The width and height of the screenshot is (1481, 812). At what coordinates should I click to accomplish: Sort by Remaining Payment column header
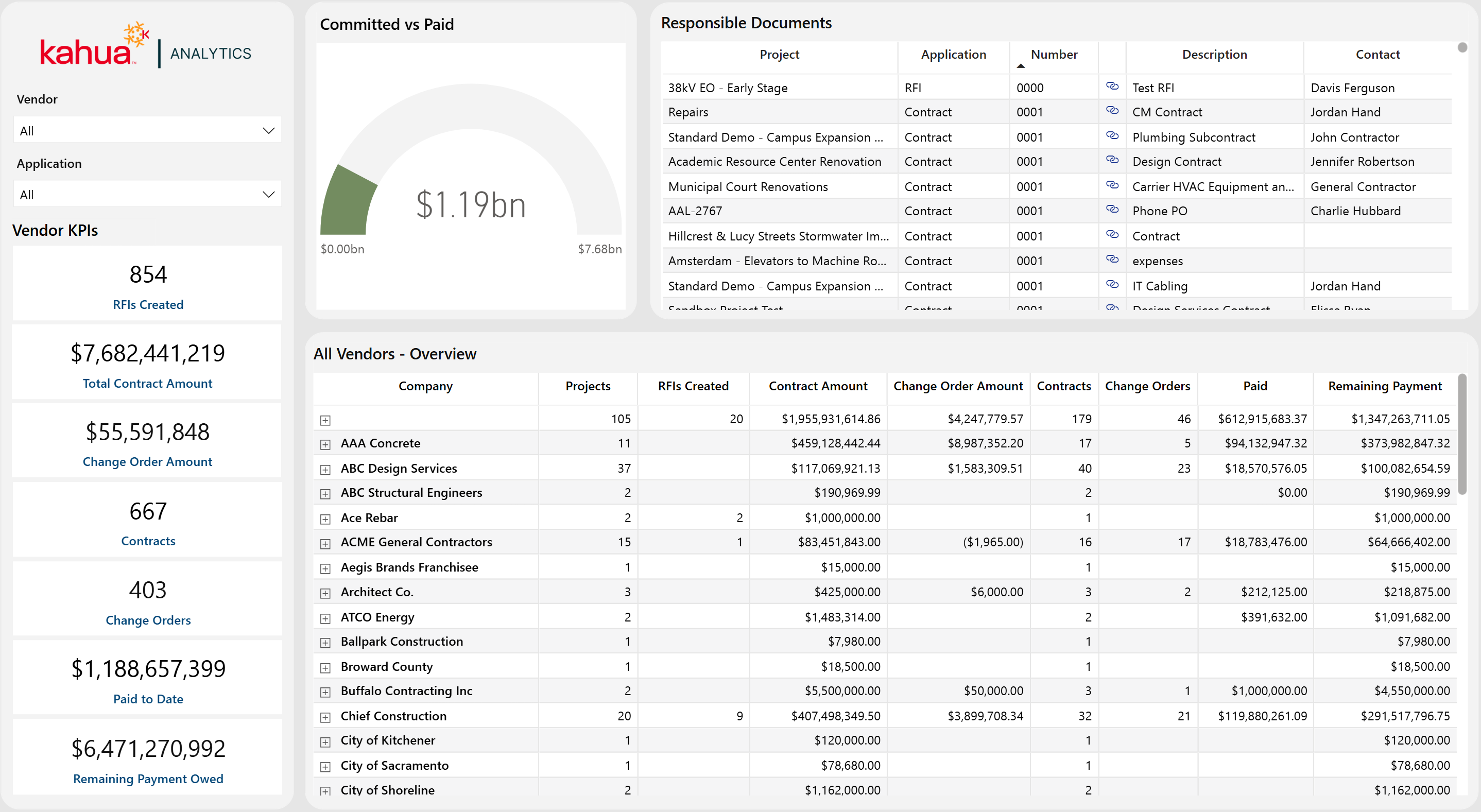[1384, 386]
